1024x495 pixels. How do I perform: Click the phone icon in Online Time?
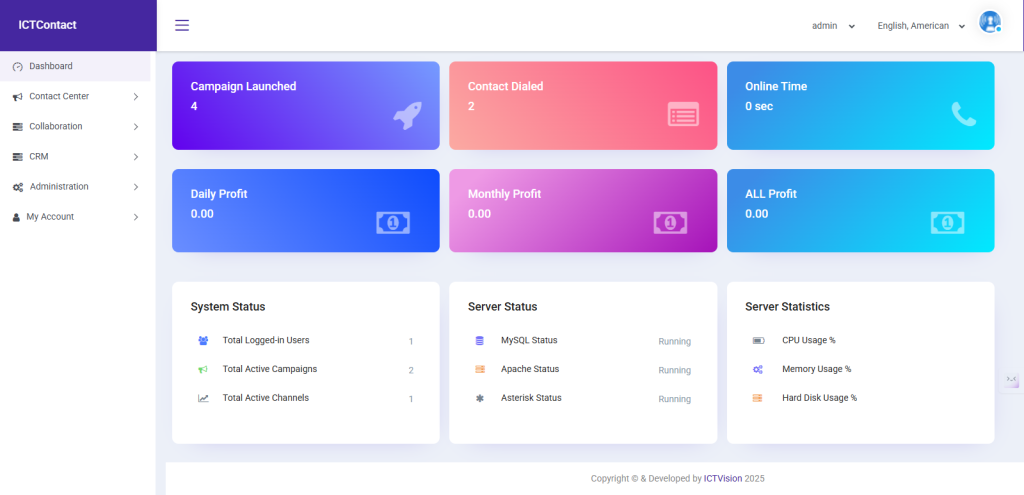(x=963, y=115)
